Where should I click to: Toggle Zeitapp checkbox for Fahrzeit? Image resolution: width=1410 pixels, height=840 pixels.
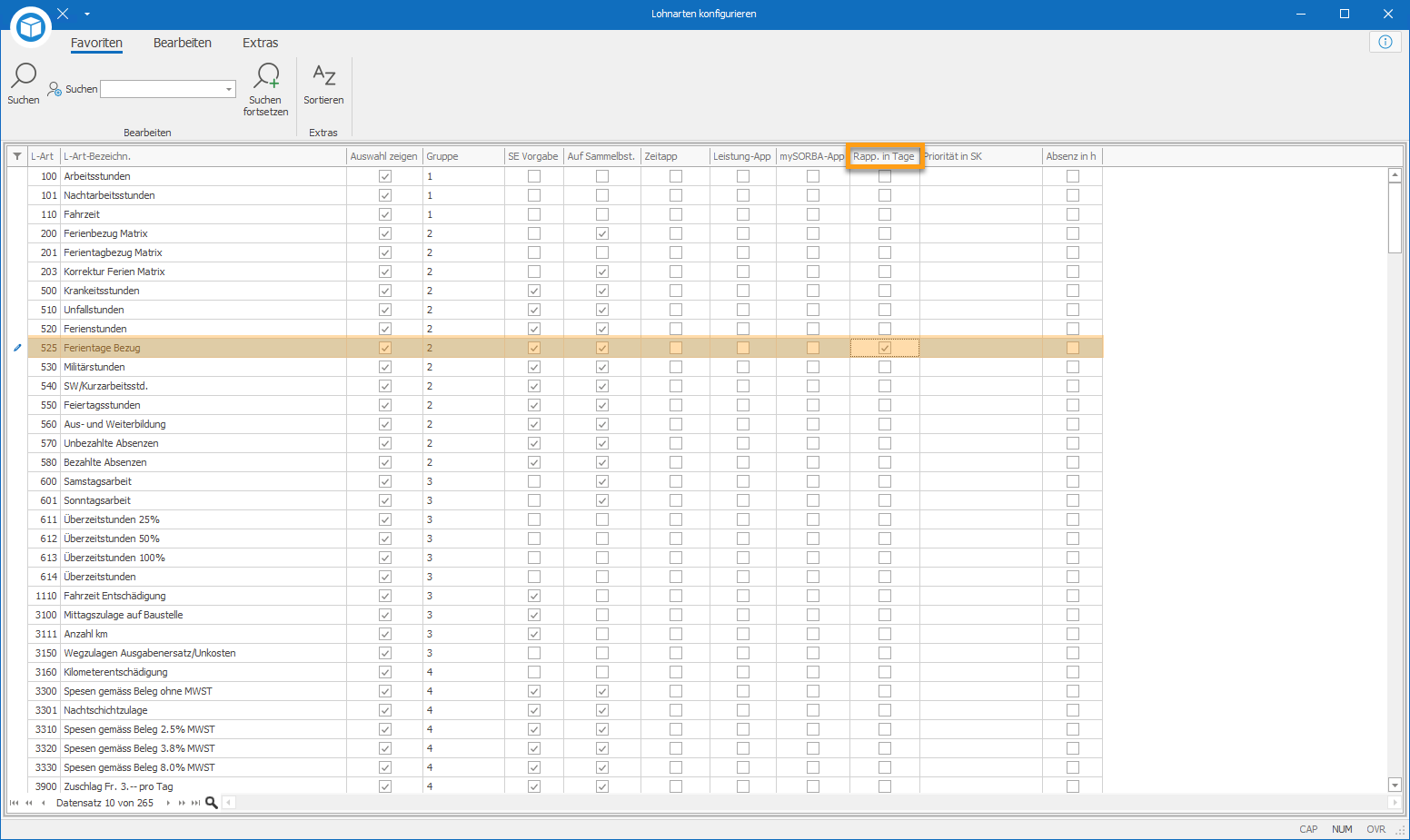coord(676,214)
